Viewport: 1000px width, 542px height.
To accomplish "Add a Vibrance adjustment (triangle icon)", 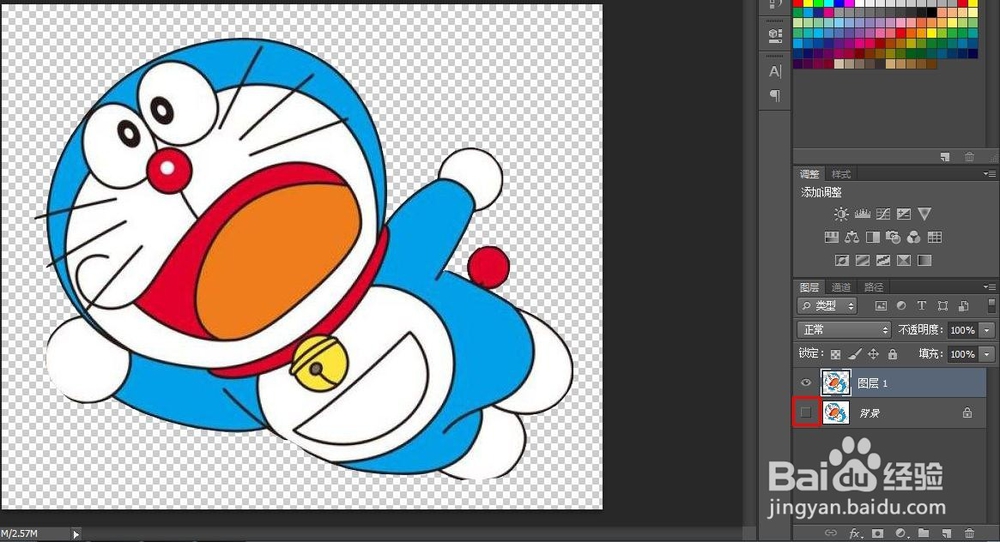I will click(x=924, y=214).
